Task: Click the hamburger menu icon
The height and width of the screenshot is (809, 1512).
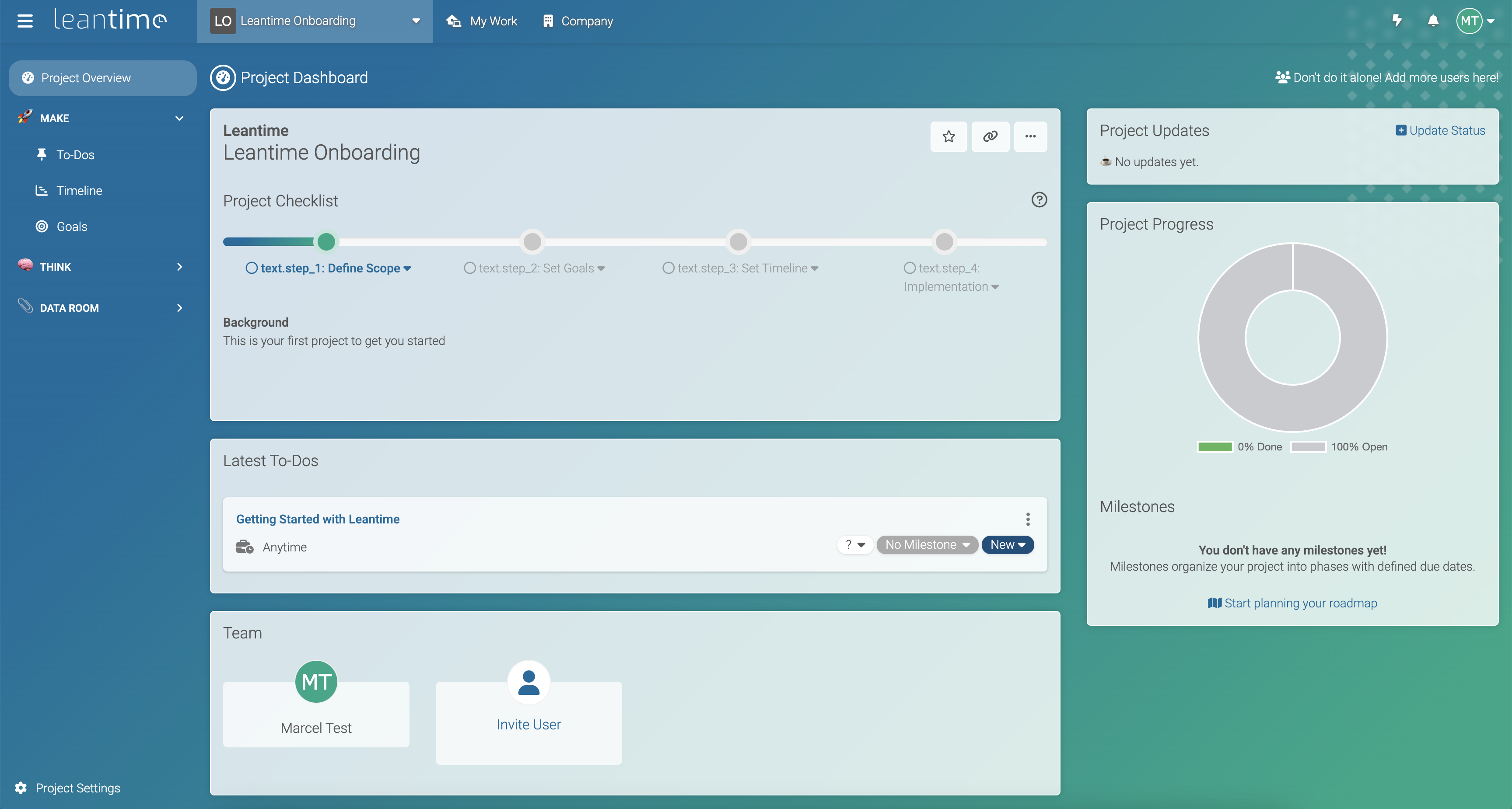Action: click(24, 21)
